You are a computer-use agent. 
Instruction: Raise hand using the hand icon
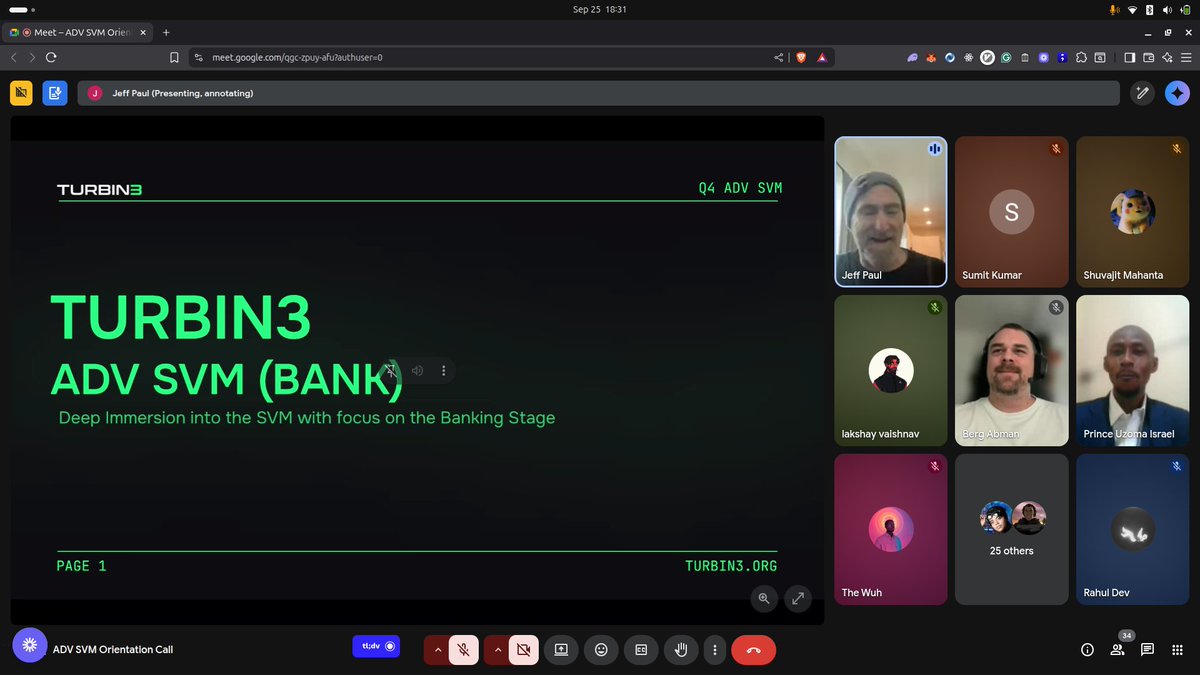(681, 649)
